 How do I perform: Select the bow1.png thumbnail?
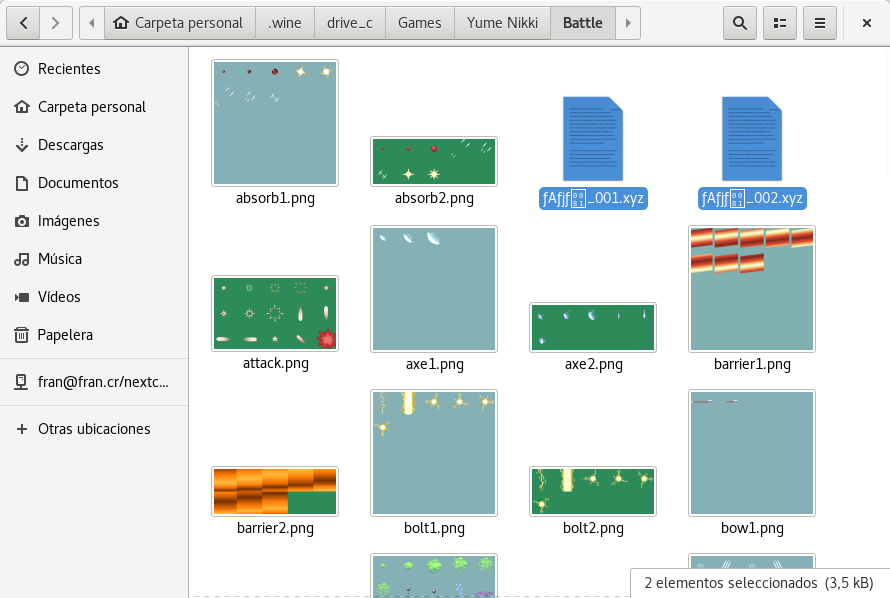coord(752,453)
